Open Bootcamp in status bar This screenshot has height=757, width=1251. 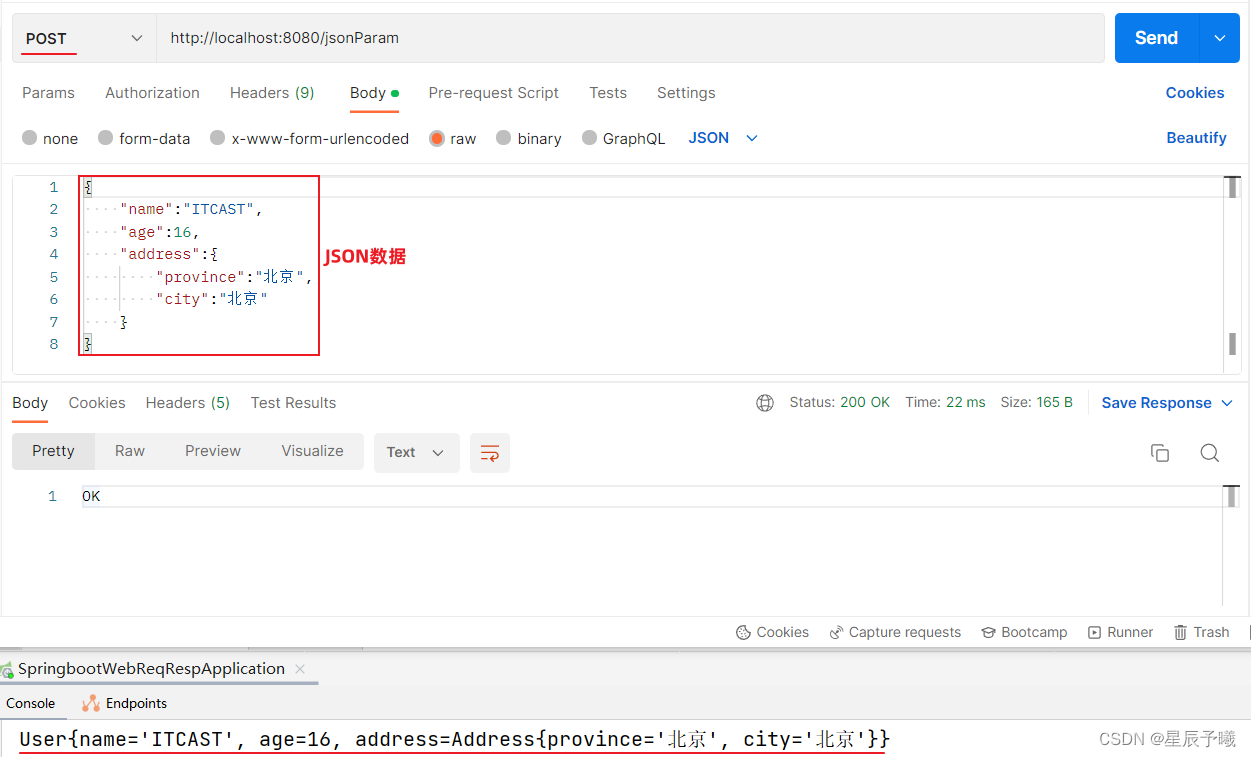tap(1024, 632)
